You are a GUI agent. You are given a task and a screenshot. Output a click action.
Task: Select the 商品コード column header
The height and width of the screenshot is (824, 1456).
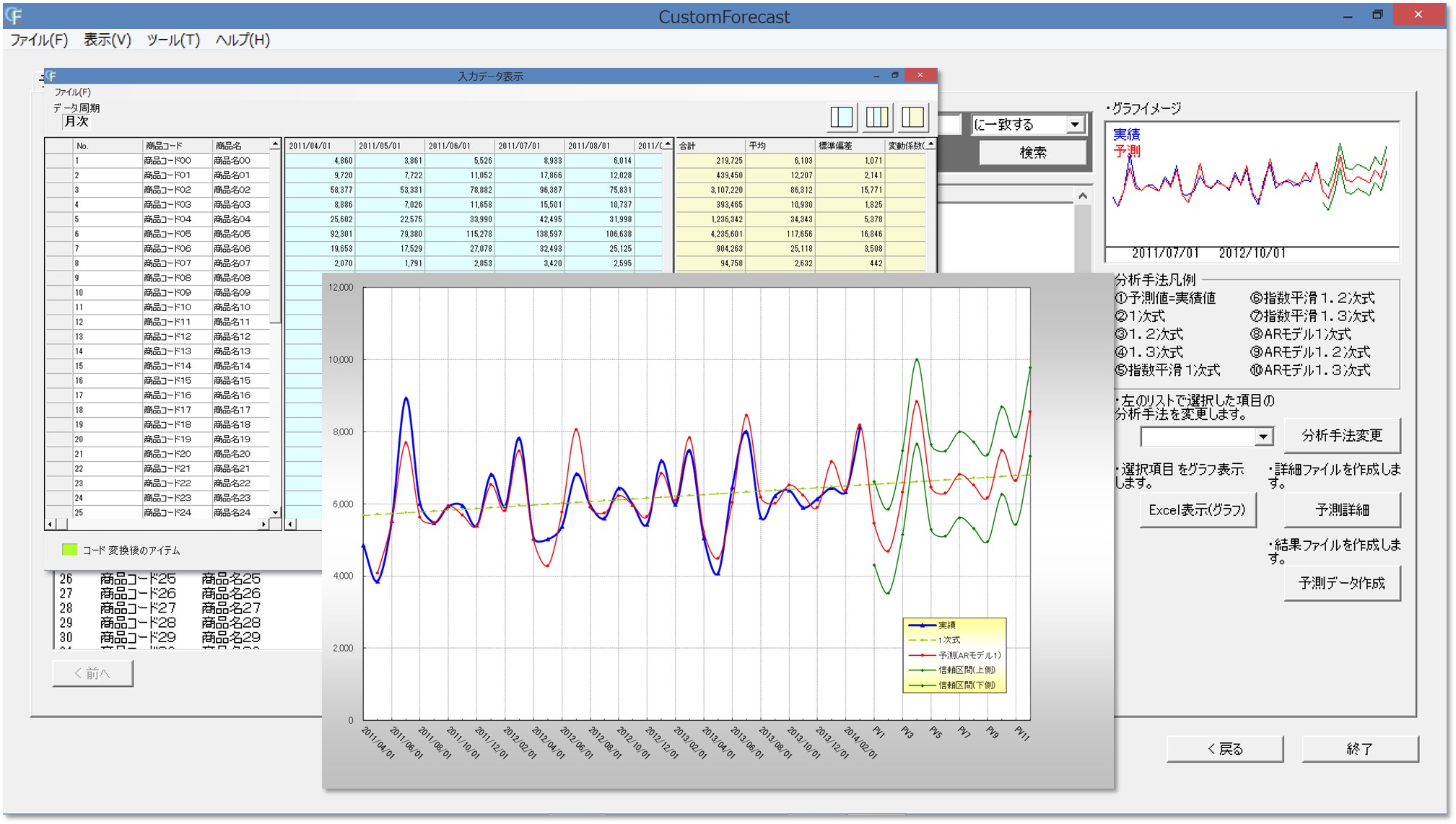pyautogui.click(x=177, y=146)
